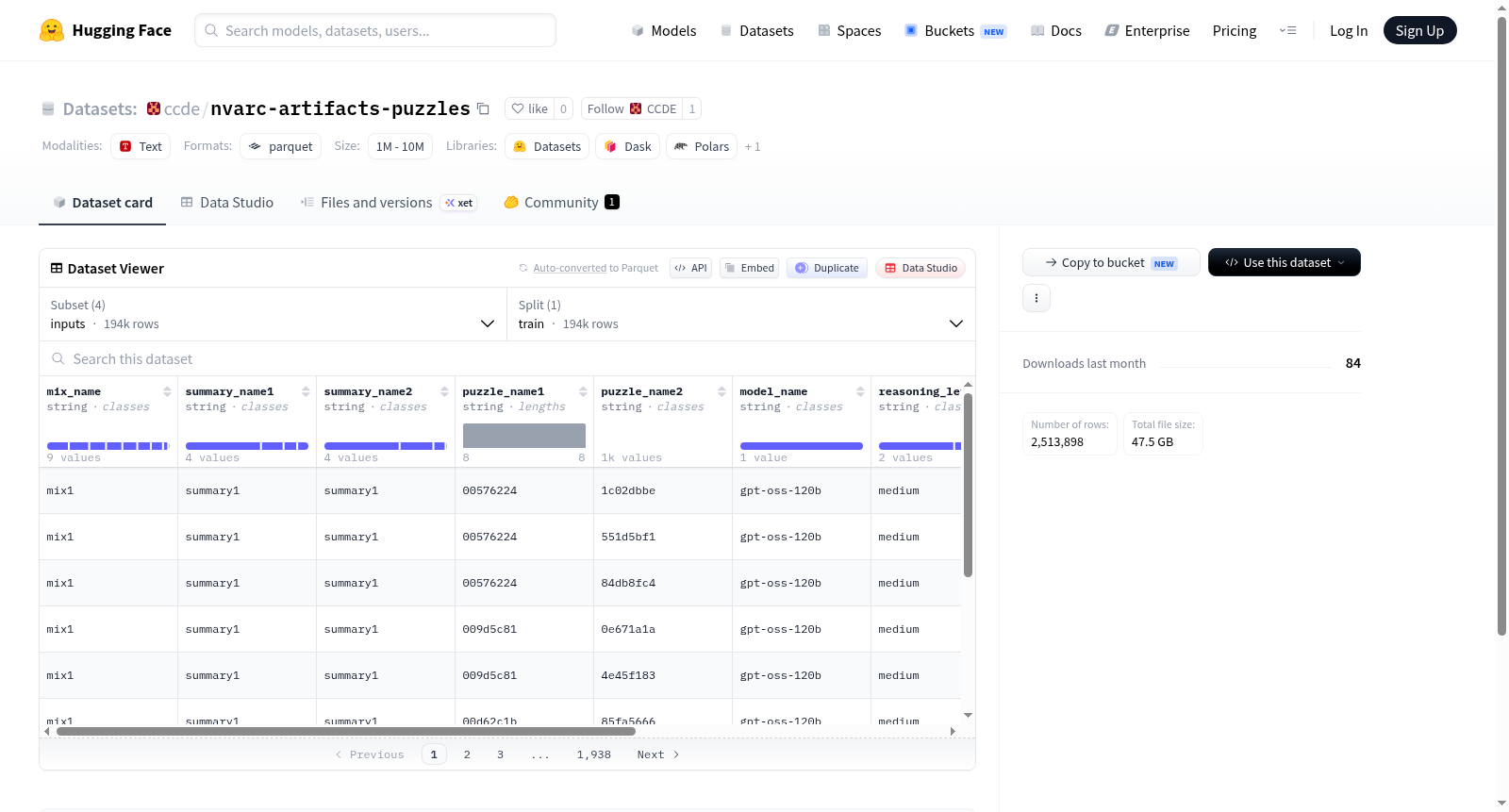Open the Community tab
Viewport: 1509px width, 812px height.
point(561,203)
